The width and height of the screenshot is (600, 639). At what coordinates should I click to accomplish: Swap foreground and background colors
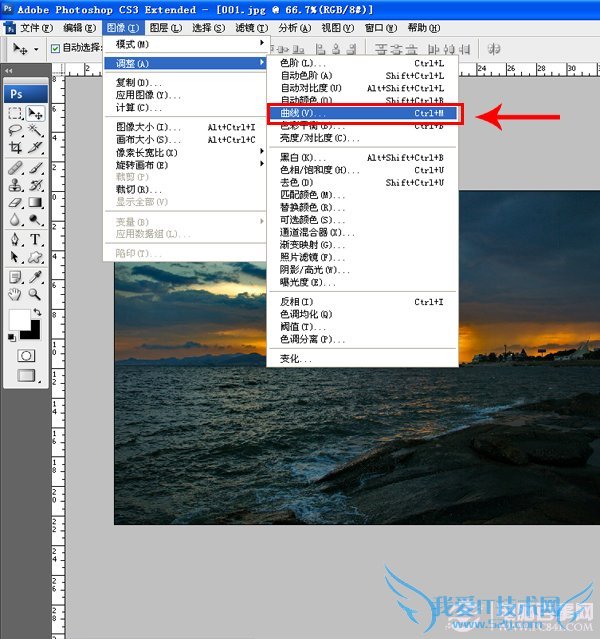point(38,312)
